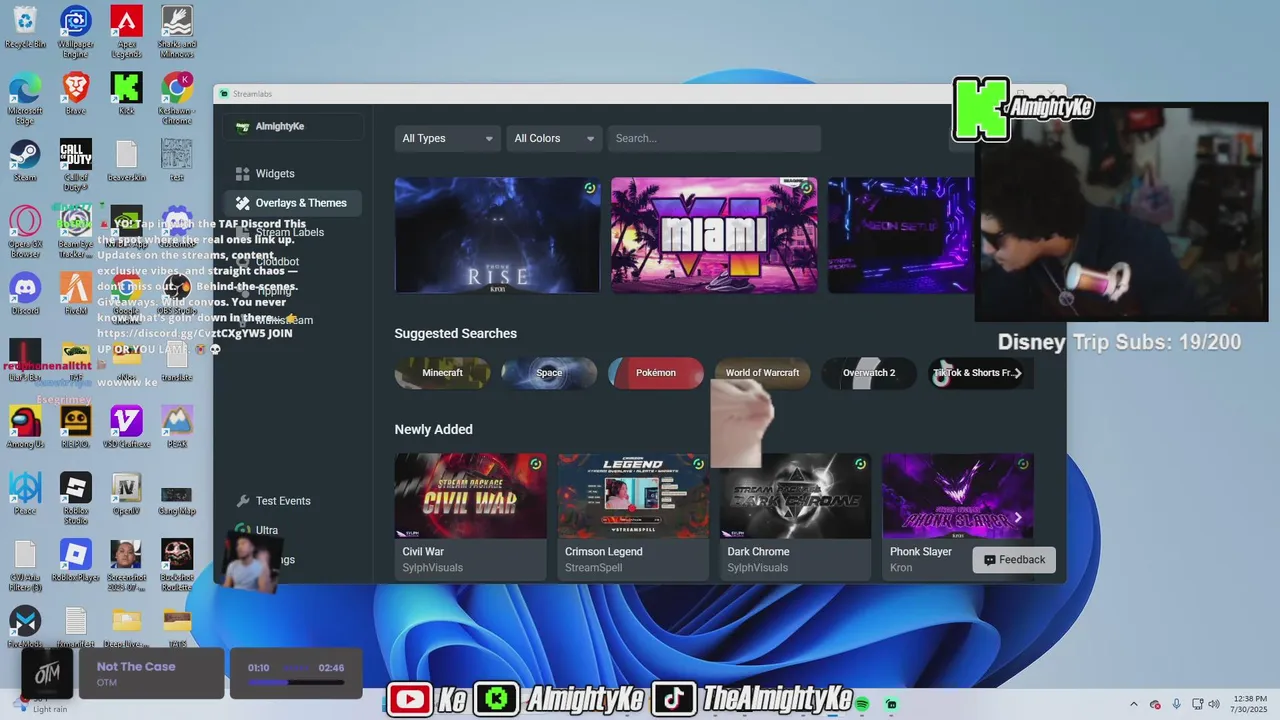Select the Pokémon suggested search chip

tap(656, 373)
